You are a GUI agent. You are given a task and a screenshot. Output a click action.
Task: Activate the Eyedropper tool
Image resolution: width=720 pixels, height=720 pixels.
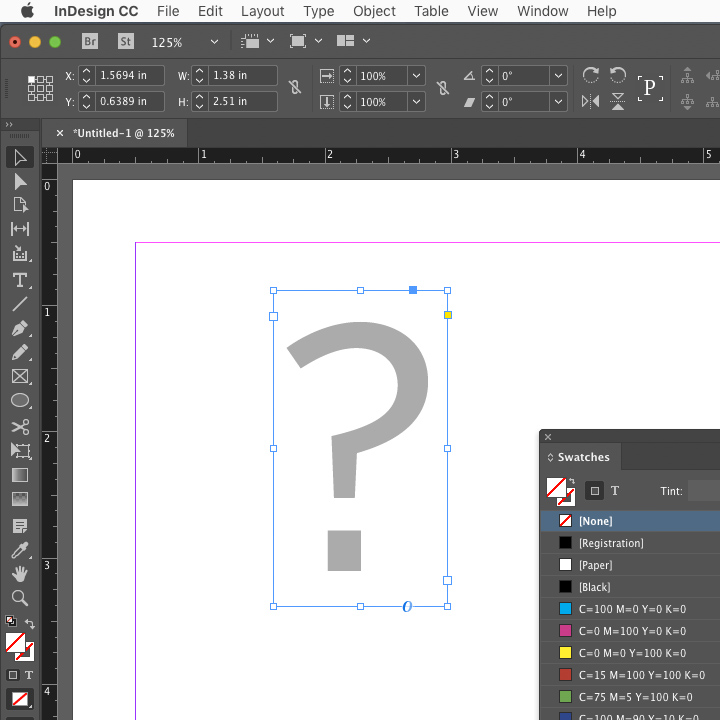tap(19, 549)
